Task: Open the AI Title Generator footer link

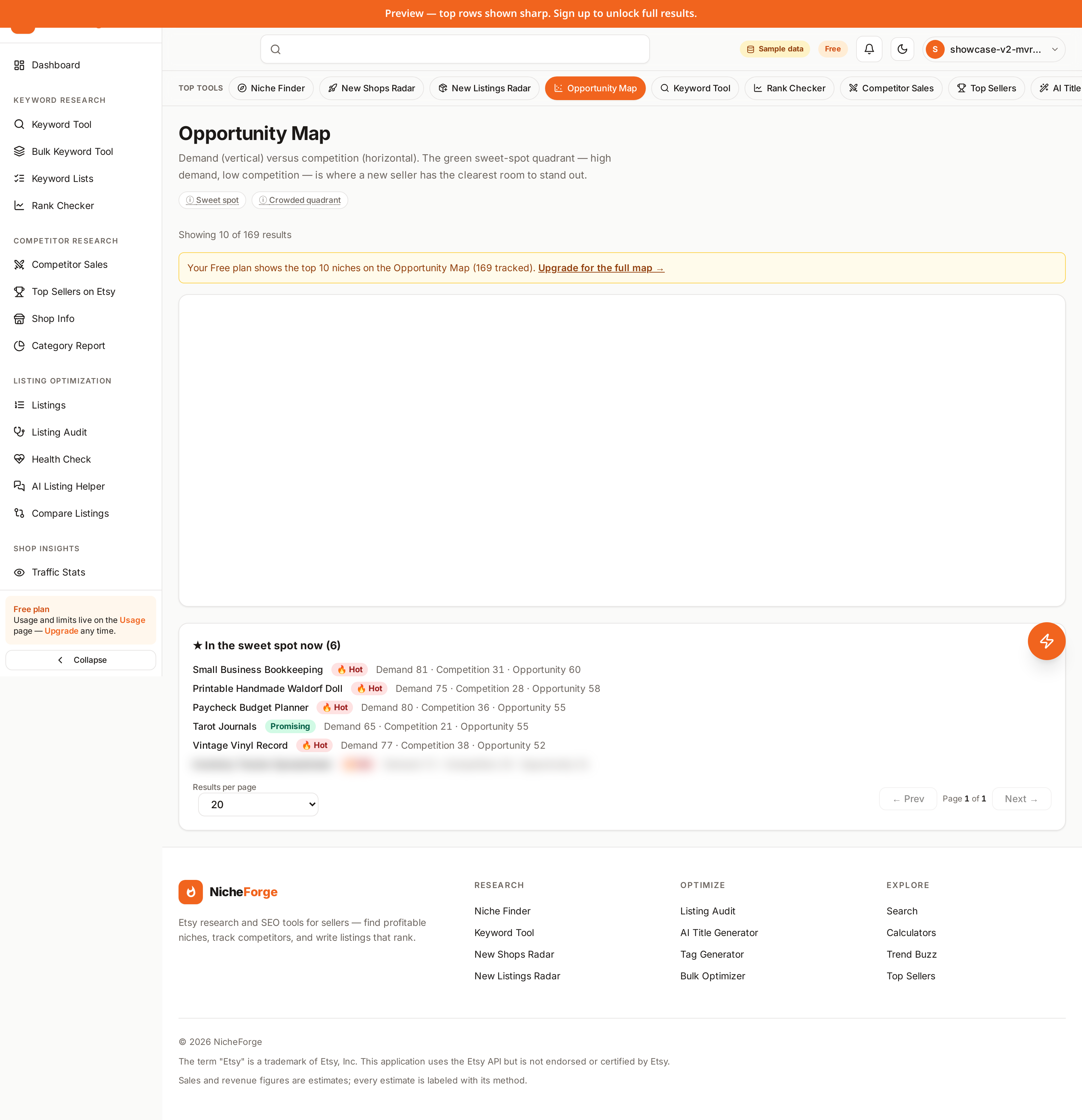Action: (719, 933)
